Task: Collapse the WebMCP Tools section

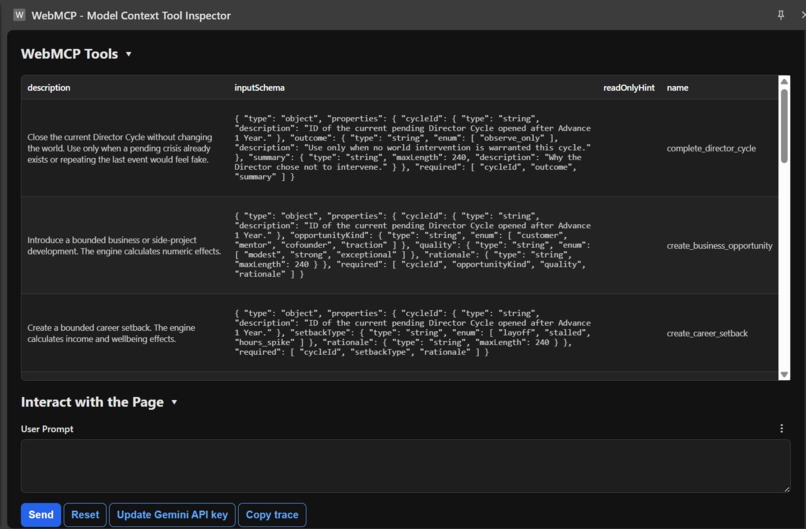Action: tap(129, 54)
